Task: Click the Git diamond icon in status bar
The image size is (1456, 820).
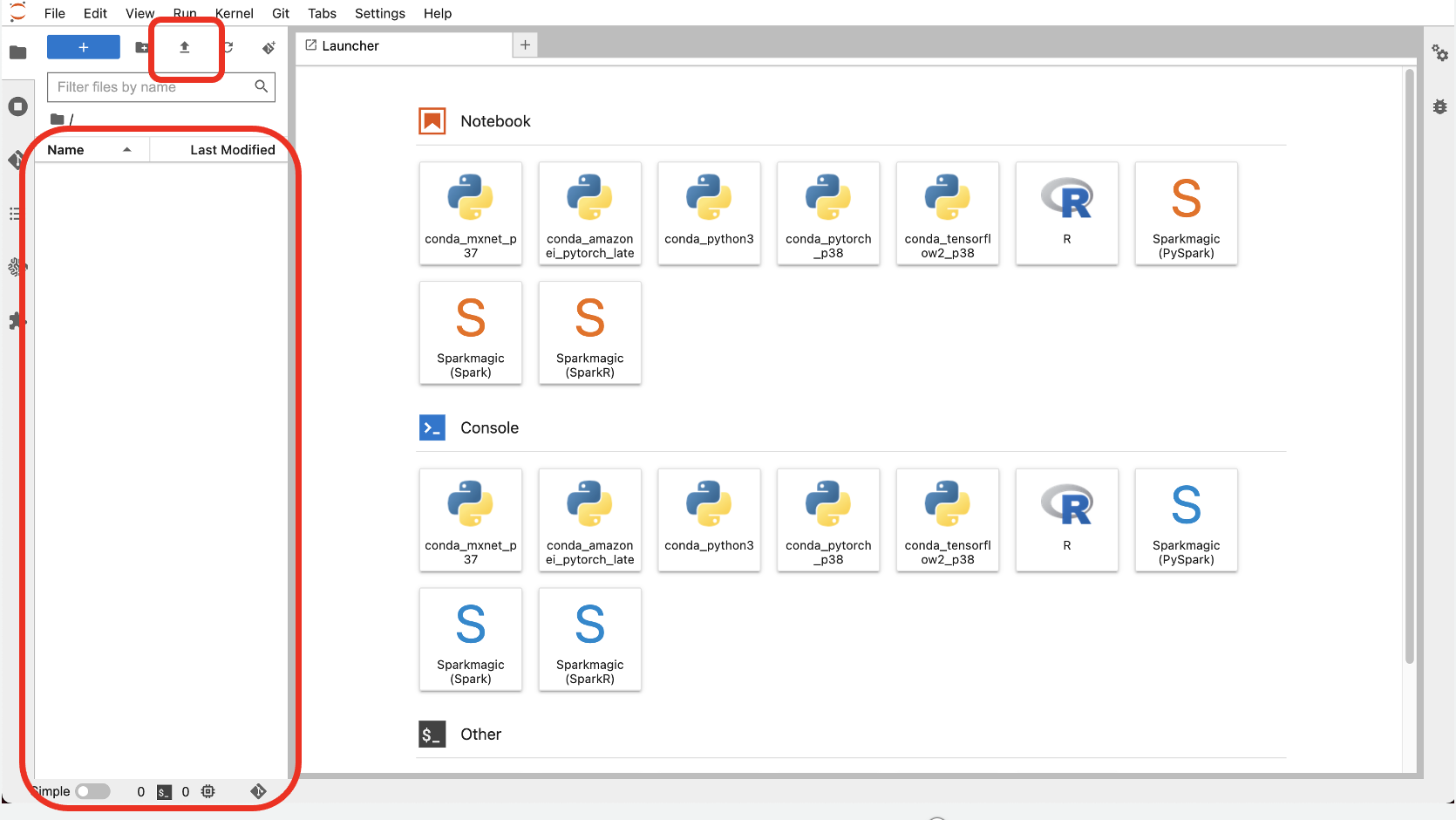Action: [x=258, y=791]
